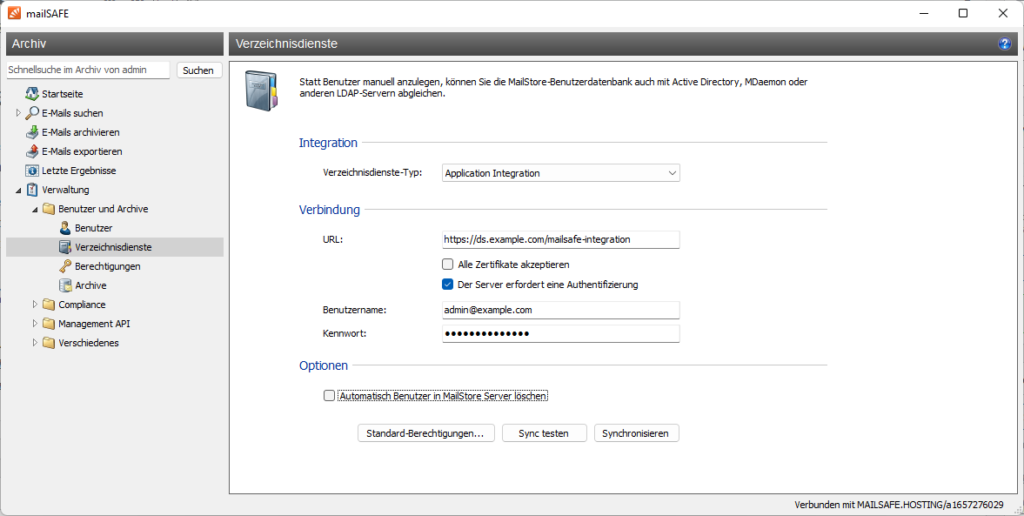Click the Letzte Ergebnisse icon

tap(32, 171)
